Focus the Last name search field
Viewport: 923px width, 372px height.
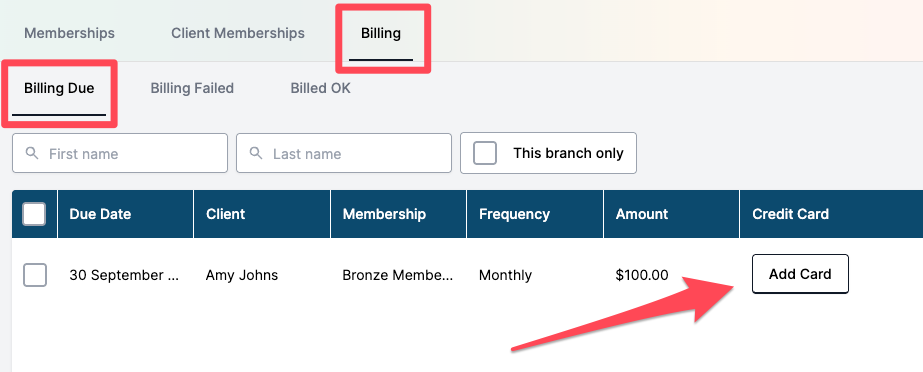[344, 153]
